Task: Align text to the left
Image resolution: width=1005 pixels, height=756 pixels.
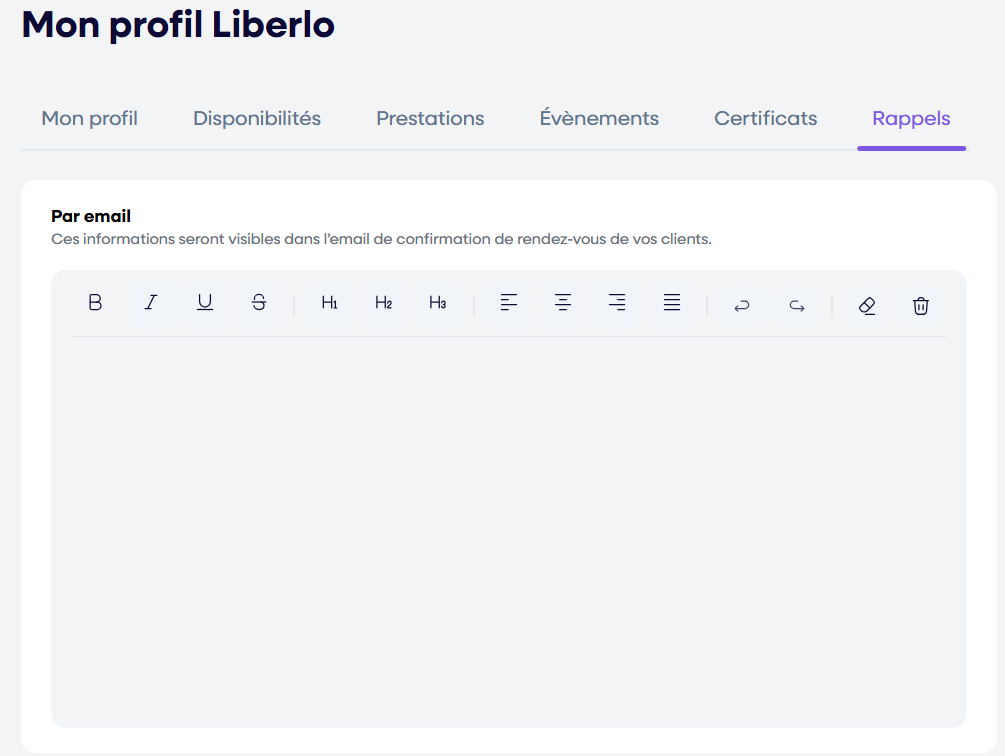Action: point(508,303)
